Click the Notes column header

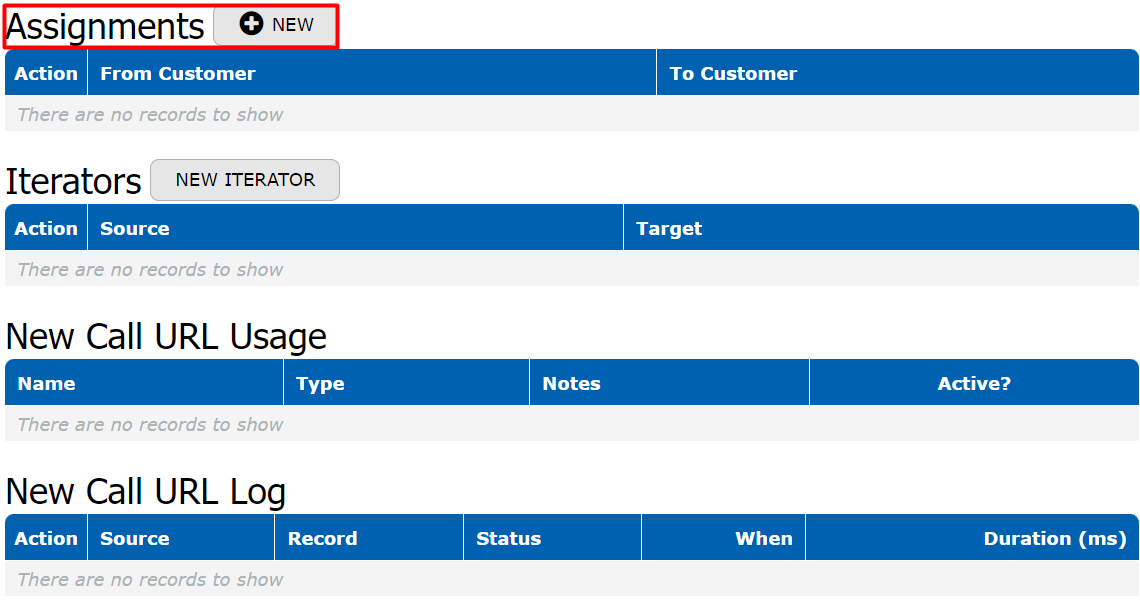(670, 383)
